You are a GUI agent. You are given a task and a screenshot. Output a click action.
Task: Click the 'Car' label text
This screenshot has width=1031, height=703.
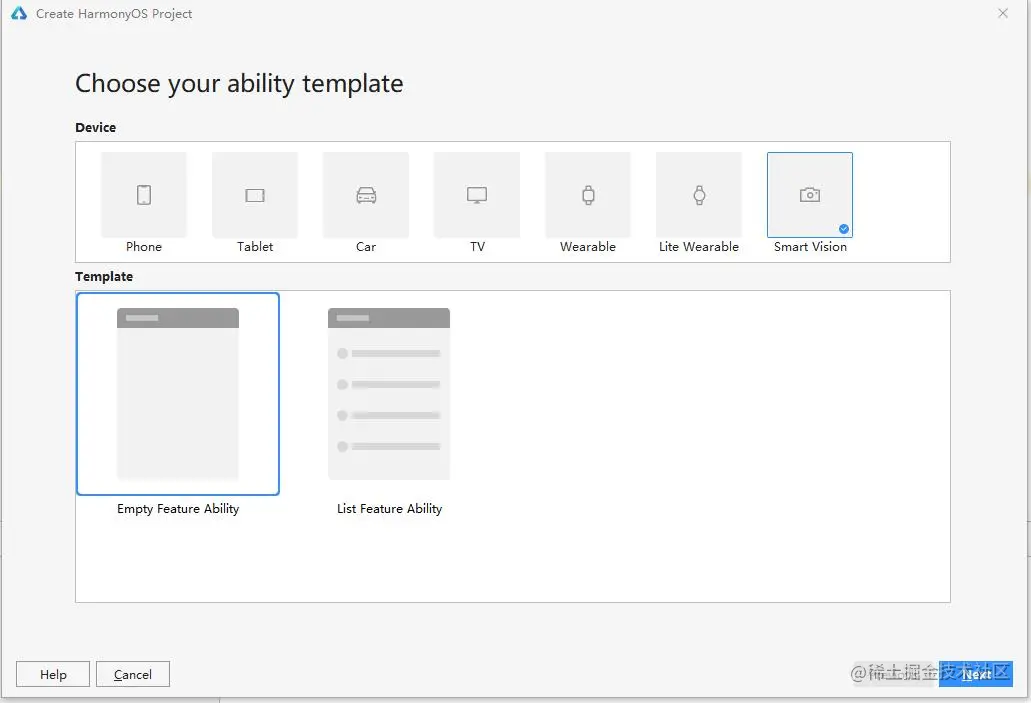pos(366,247)
